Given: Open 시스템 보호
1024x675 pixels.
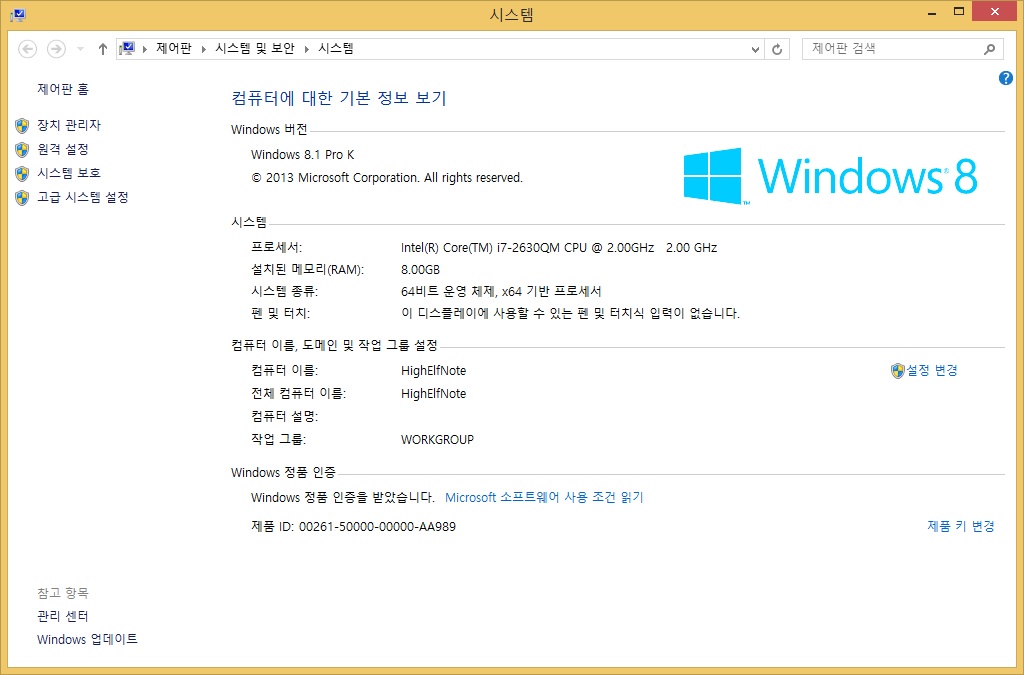Looking at the screenshot, I should (69, 173).
